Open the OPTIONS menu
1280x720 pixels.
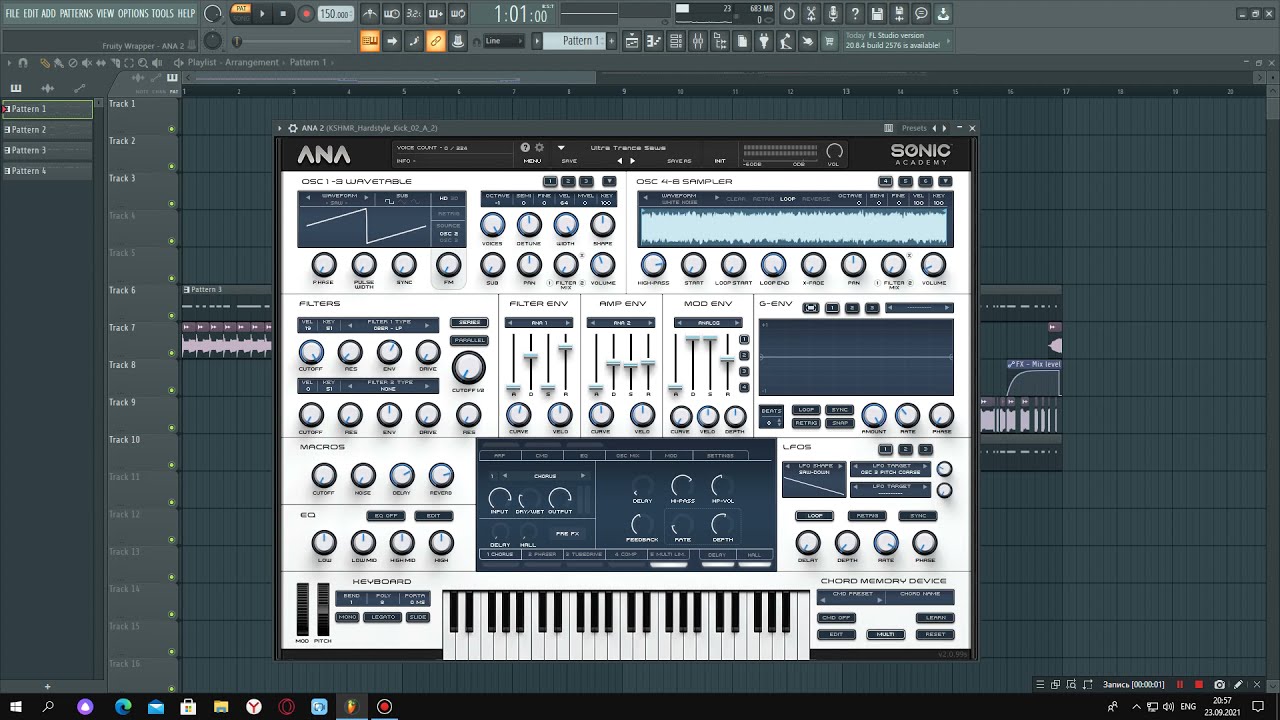(133, 13)
